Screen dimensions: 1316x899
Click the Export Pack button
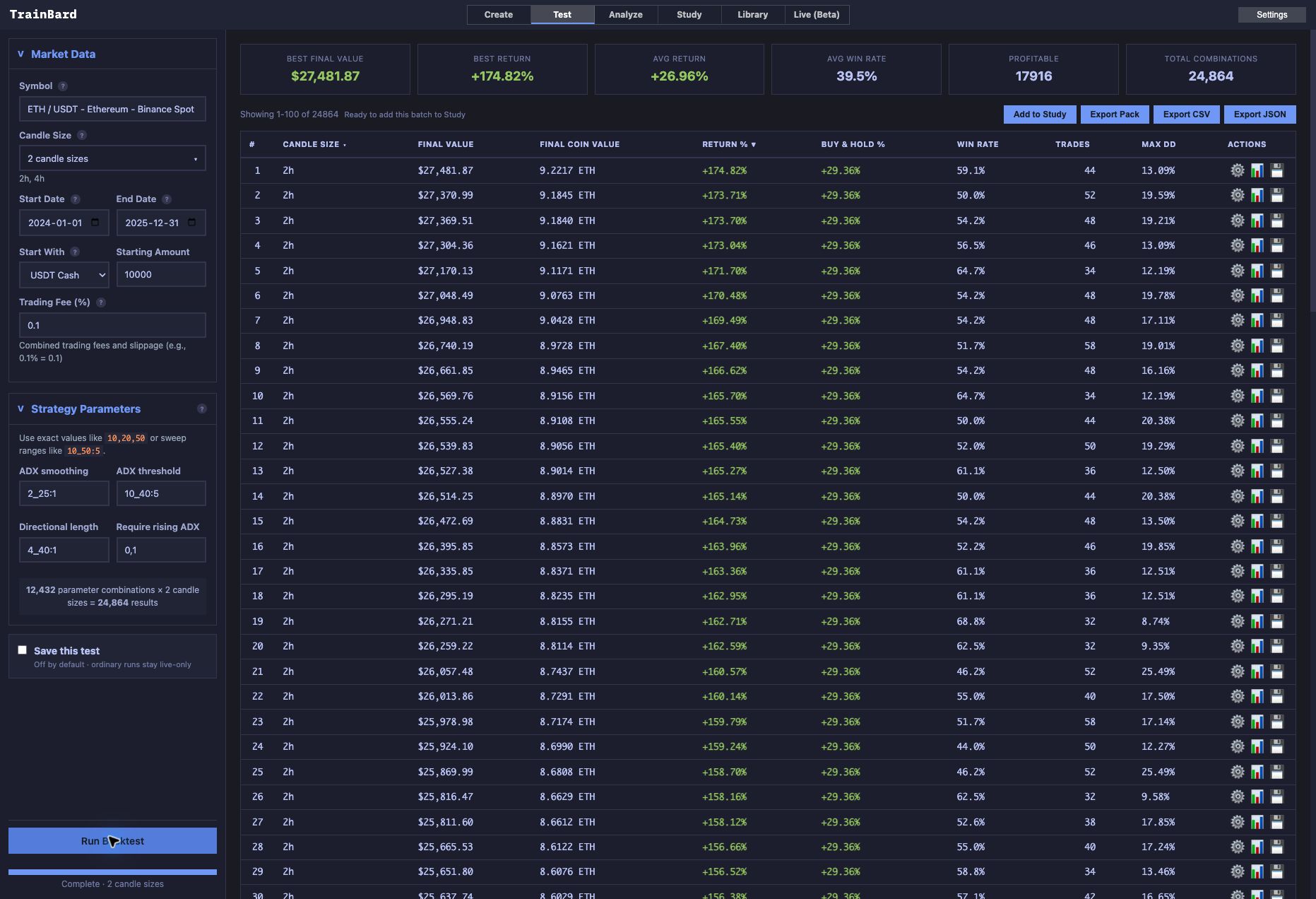point(1115,114)
